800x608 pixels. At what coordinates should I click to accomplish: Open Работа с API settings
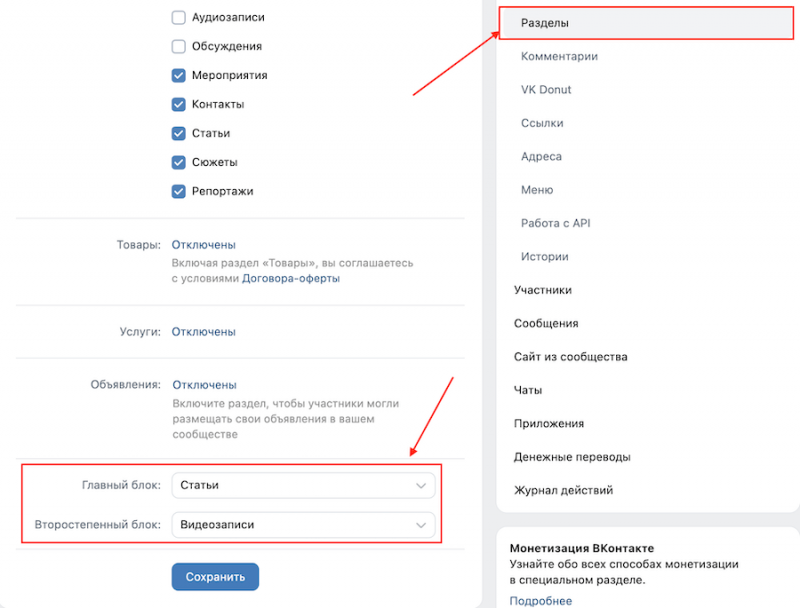tap(555, 223)
